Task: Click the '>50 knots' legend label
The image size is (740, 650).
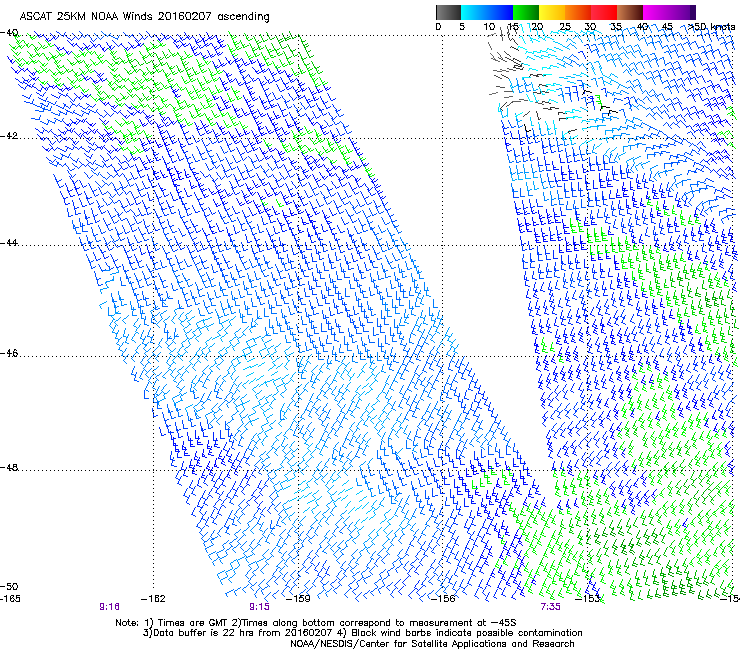Action: (x=711, y=27)
